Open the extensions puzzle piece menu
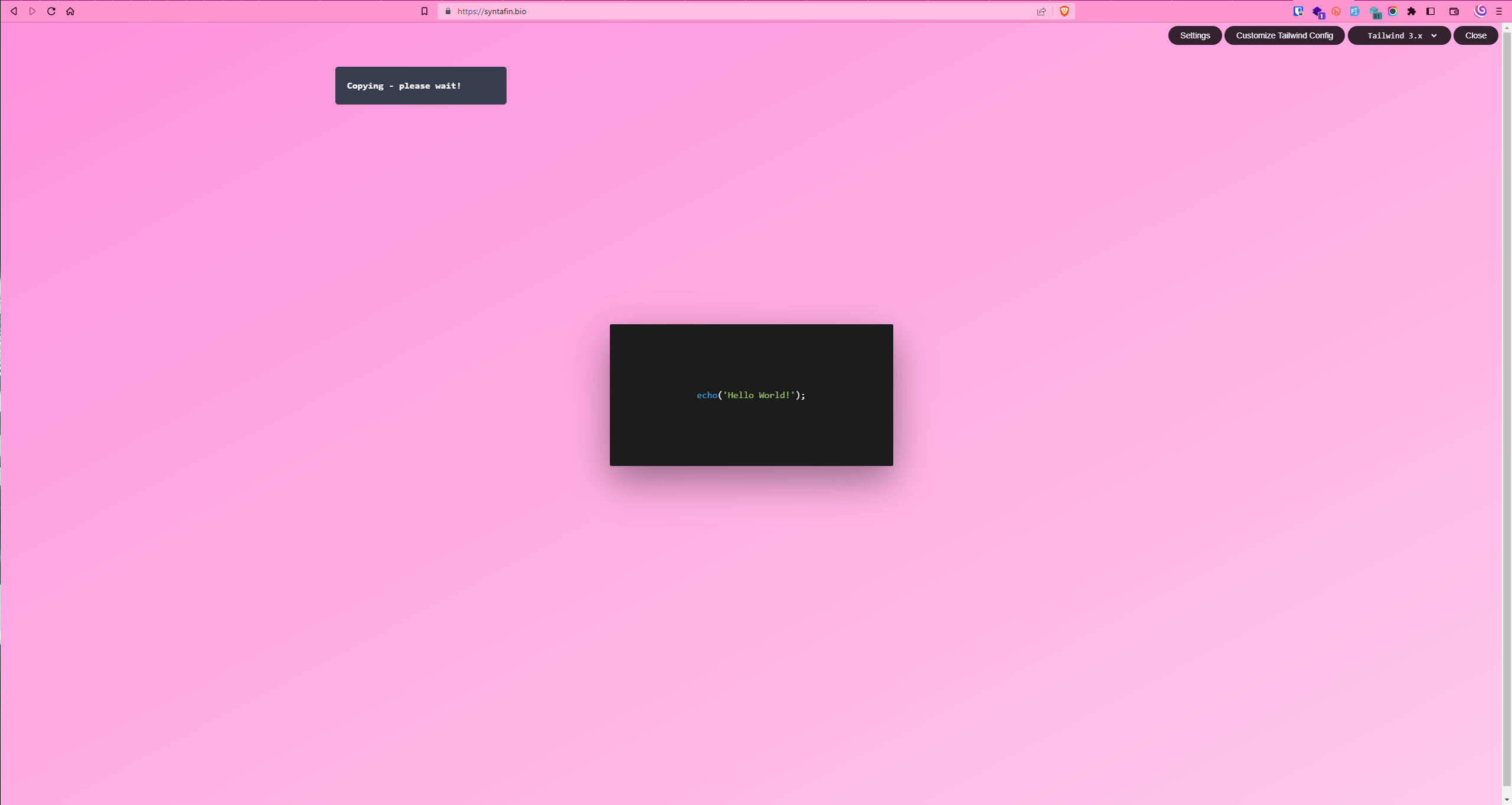Viewport: 1512px width, 805px height. click(x=1412, y=11)
